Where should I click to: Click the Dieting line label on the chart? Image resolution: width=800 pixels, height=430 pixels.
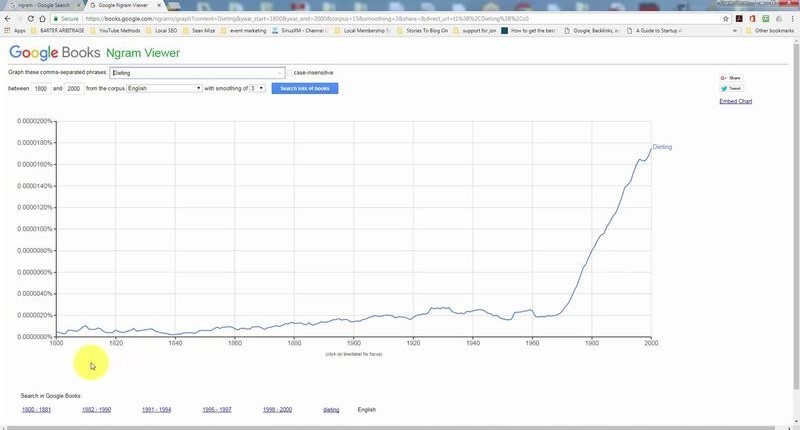tap(662, 147)
